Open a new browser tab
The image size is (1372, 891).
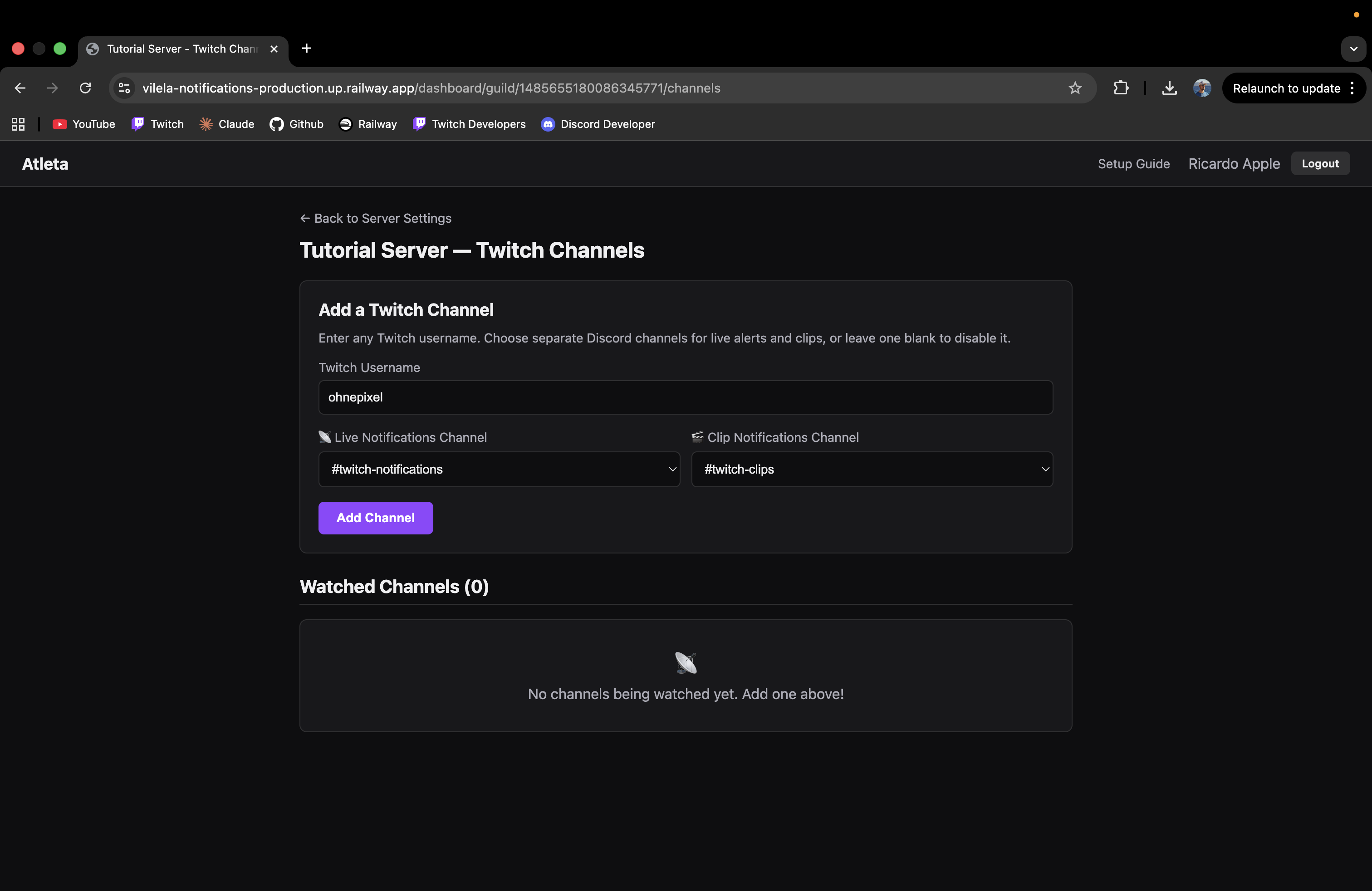pyautogui.click(x=306, y=49)
